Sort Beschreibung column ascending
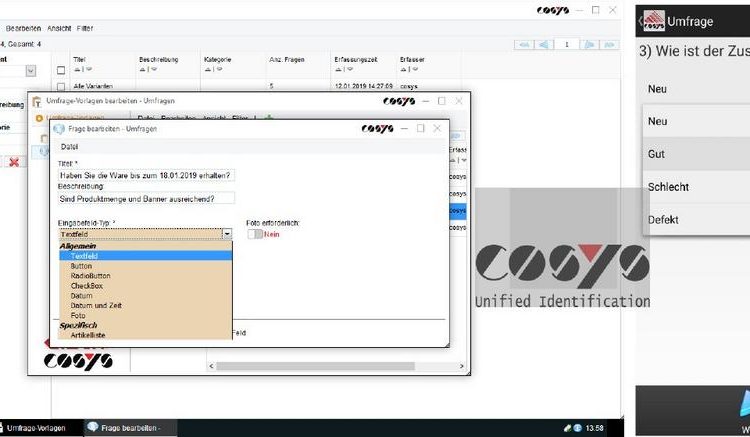 [143, 69]
